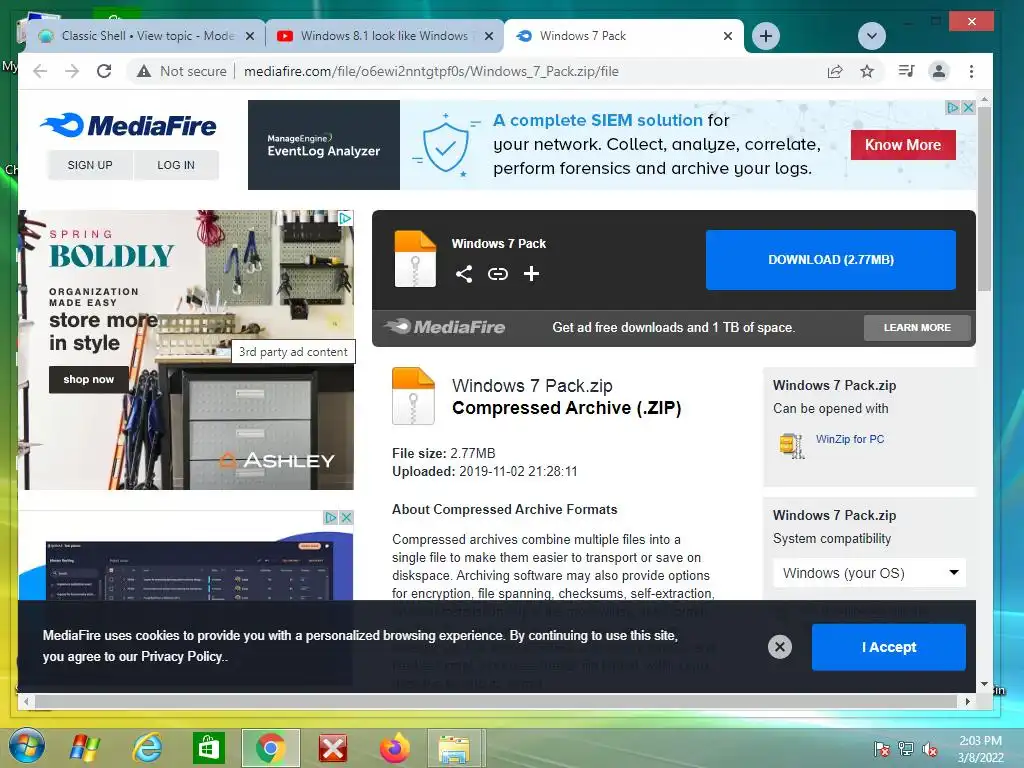Click the shop now button in Ashley ad

coord(89,379)
